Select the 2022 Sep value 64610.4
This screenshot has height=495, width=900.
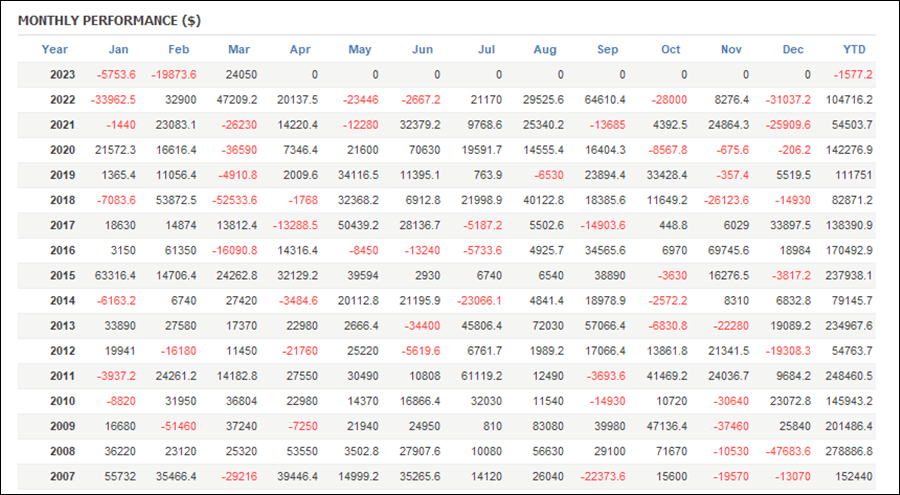click(x=605, y=100)
